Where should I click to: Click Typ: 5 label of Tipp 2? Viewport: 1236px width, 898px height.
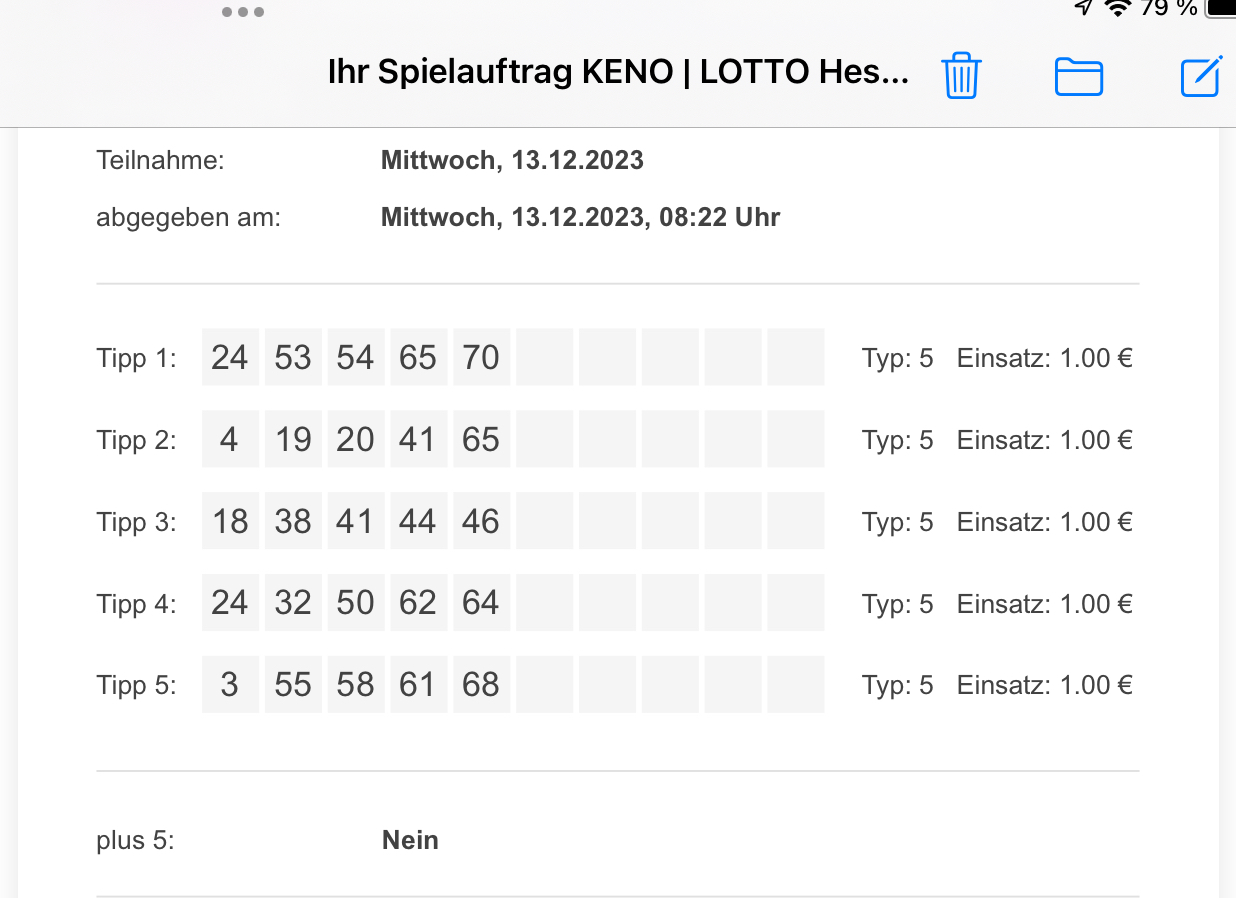click(x=897, y=440)
